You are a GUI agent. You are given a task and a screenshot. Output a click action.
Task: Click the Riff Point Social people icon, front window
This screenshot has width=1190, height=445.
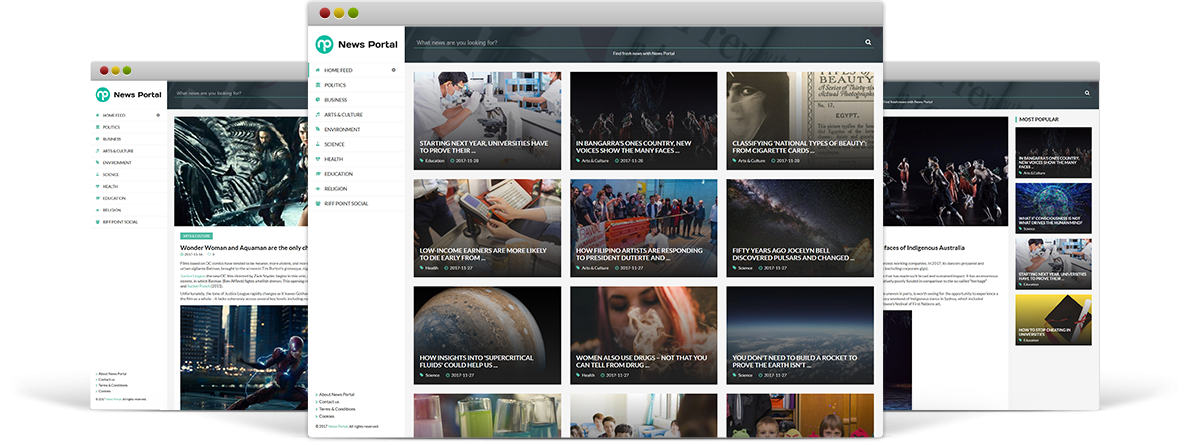tap(318, 204)
